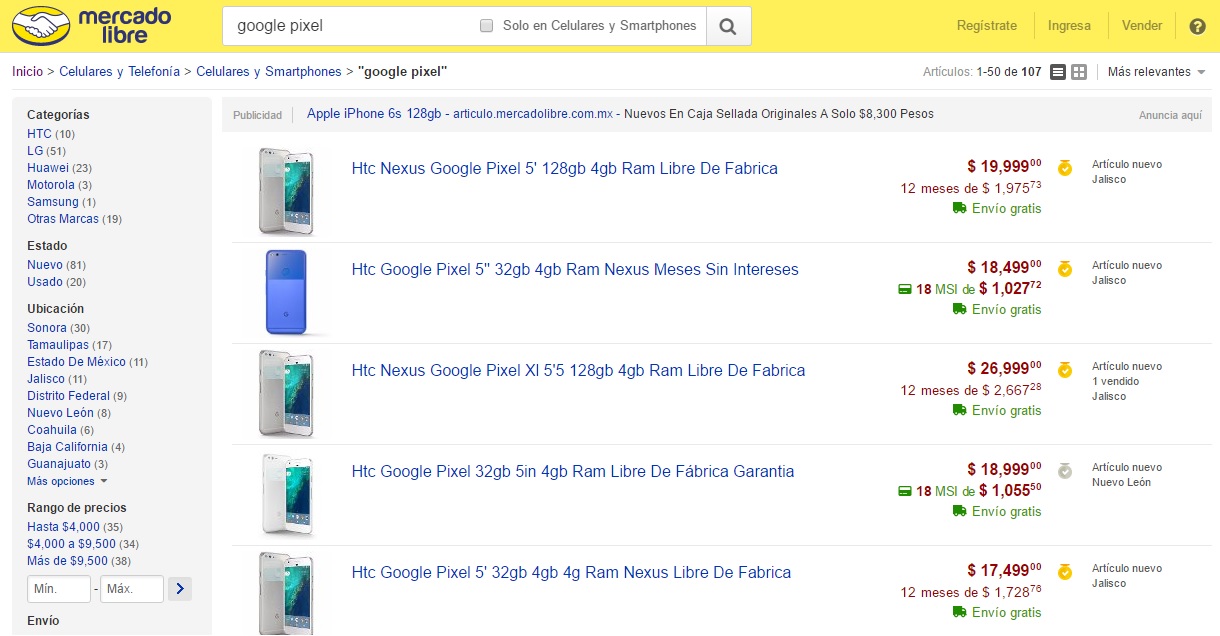The width and height of the screenshot is (1220, 636).
Task: Filter location by Guanajuato
Action: pos(59,464)
